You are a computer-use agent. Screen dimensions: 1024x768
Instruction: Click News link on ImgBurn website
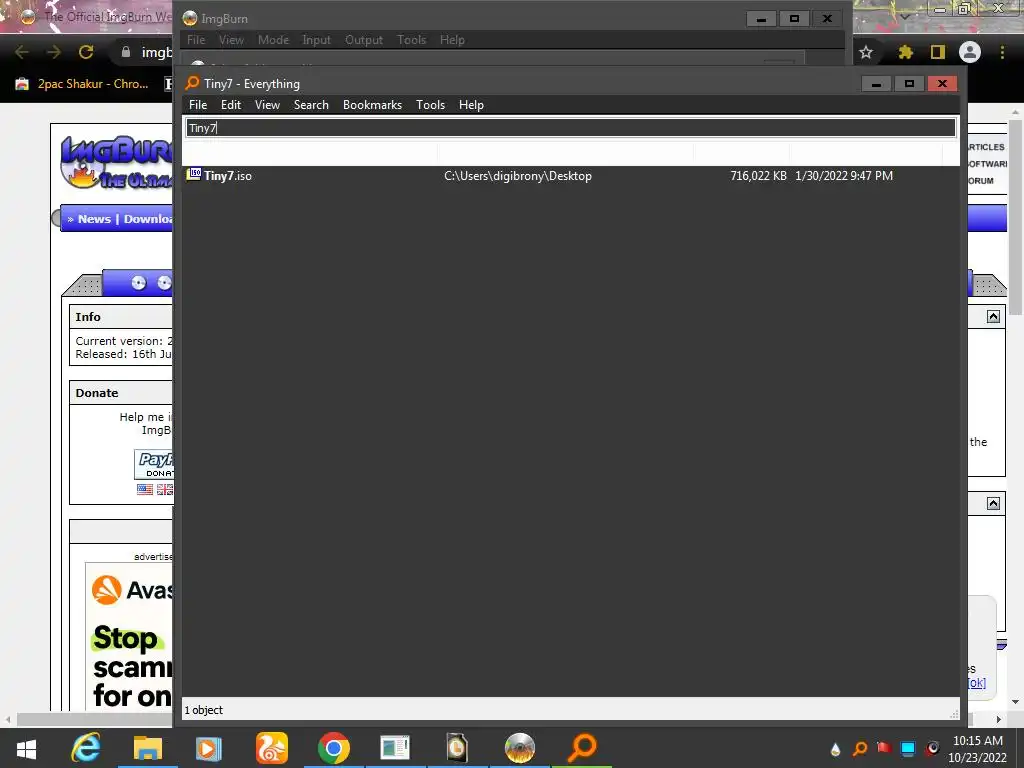[x=94, y=219]
